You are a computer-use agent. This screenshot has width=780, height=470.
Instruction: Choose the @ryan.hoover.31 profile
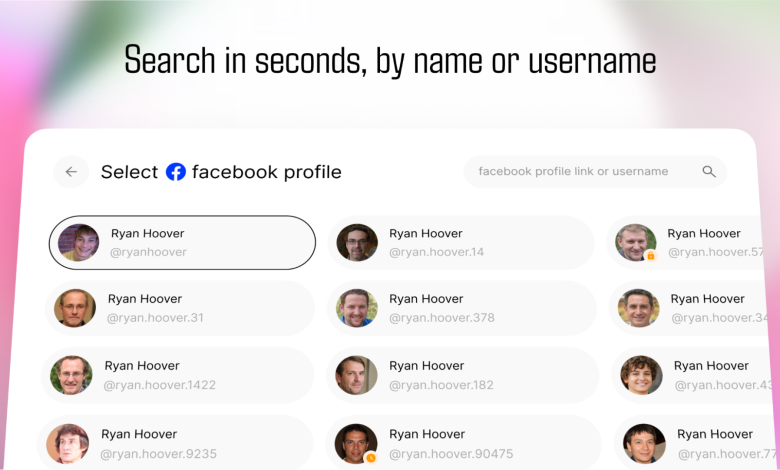[x=180, y=308]
